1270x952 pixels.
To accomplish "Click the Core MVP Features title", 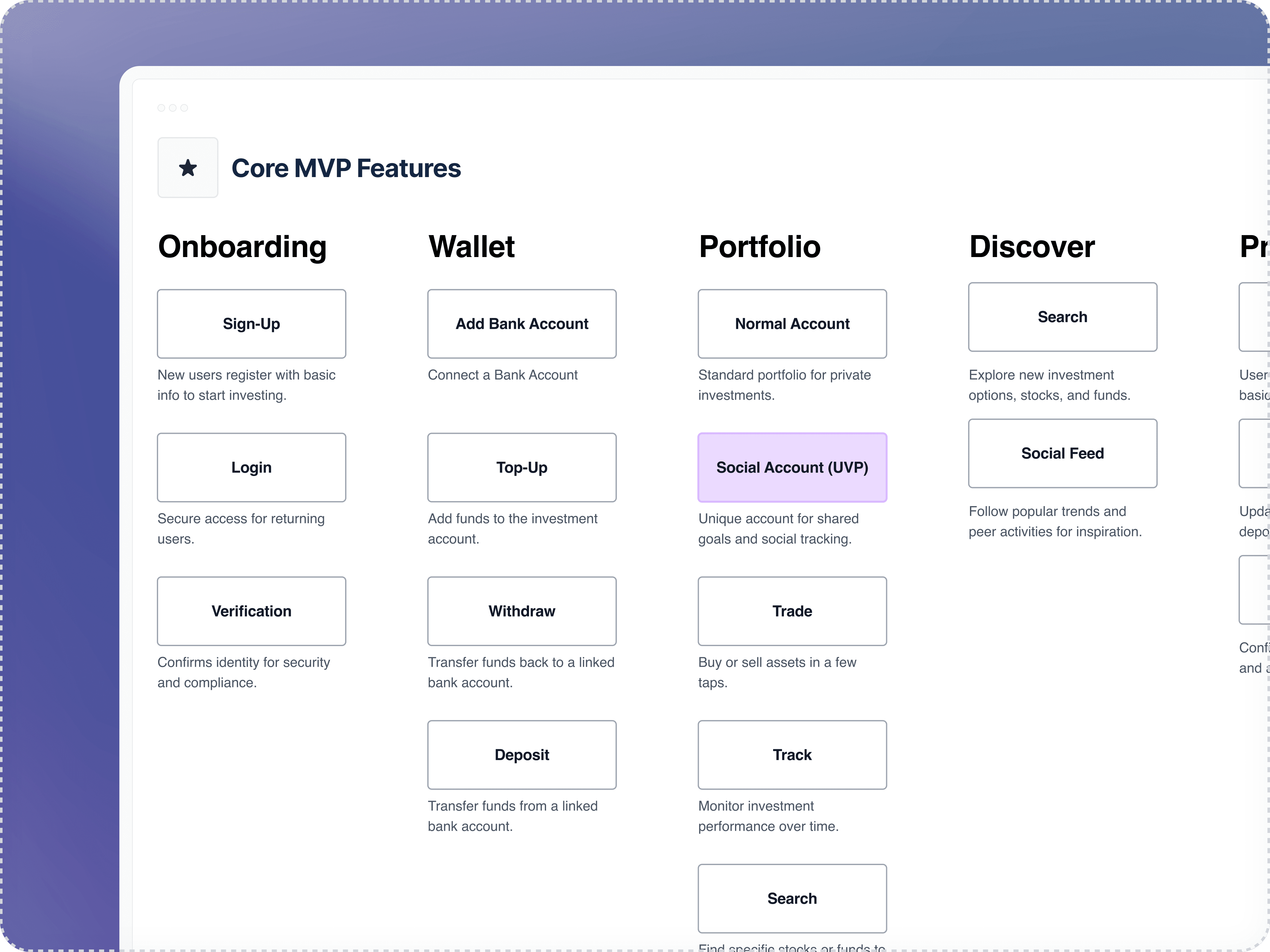I will click(x=346, y=168).
